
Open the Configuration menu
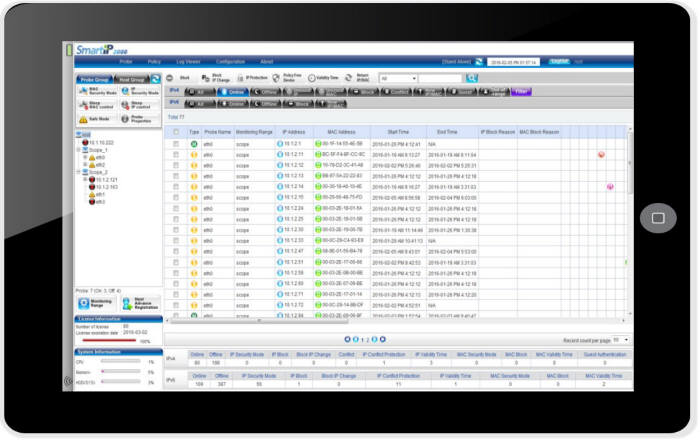230,62
